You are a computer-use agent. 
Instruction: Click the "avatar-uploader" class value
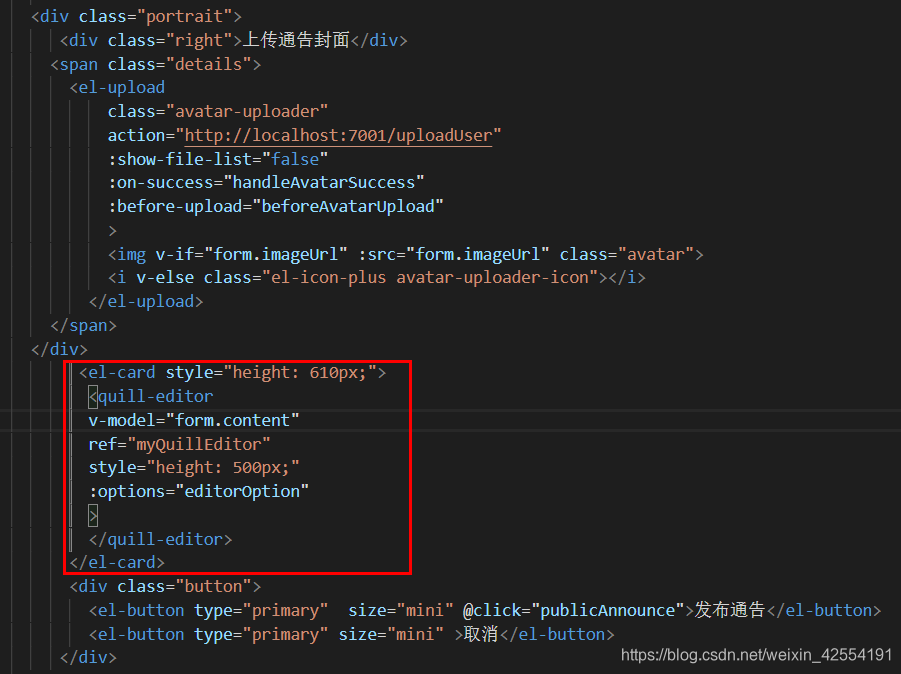click(251, 111)
